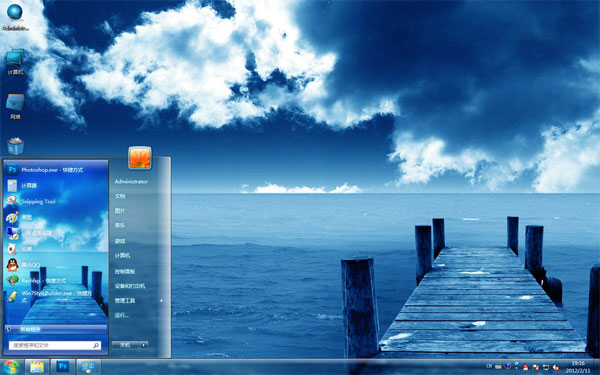Open the blue globe desktop shortcut
Viewport: 600px width, 375px height.
15,17
